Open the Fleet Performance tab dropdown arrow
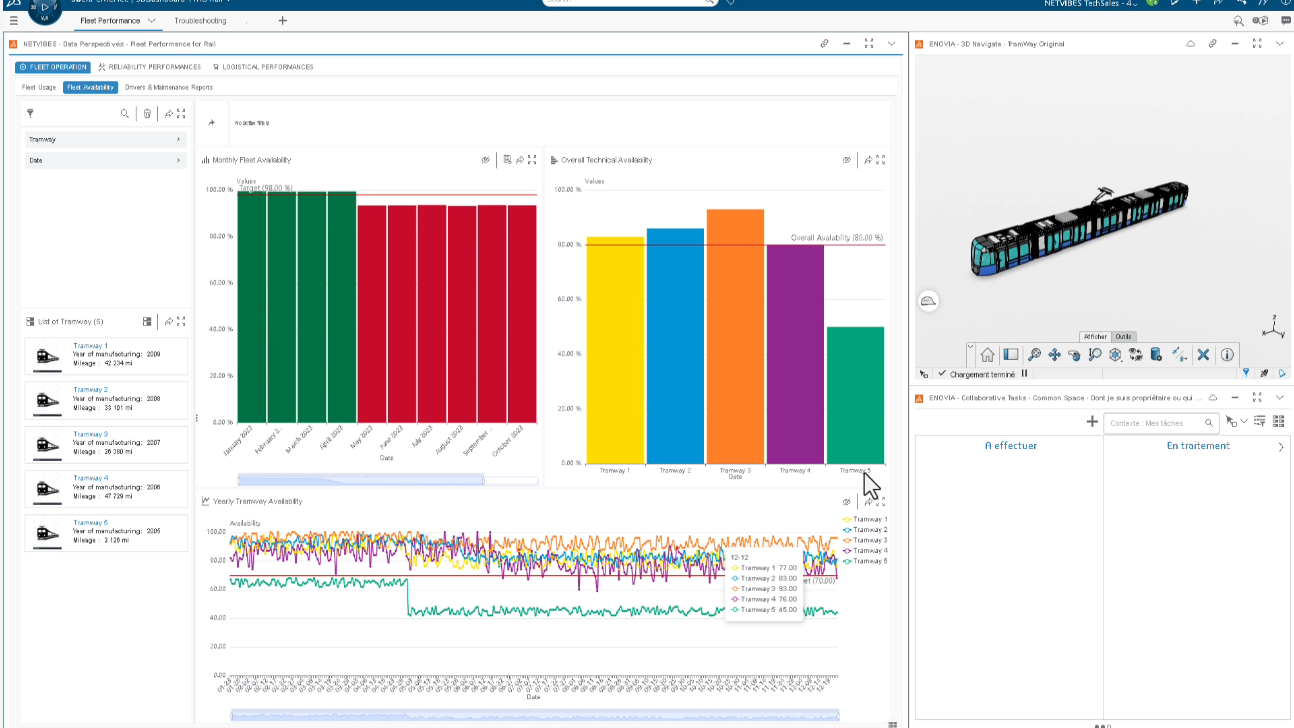The image size is (1294, 728). pyautogui.click(x=152, y=21)
